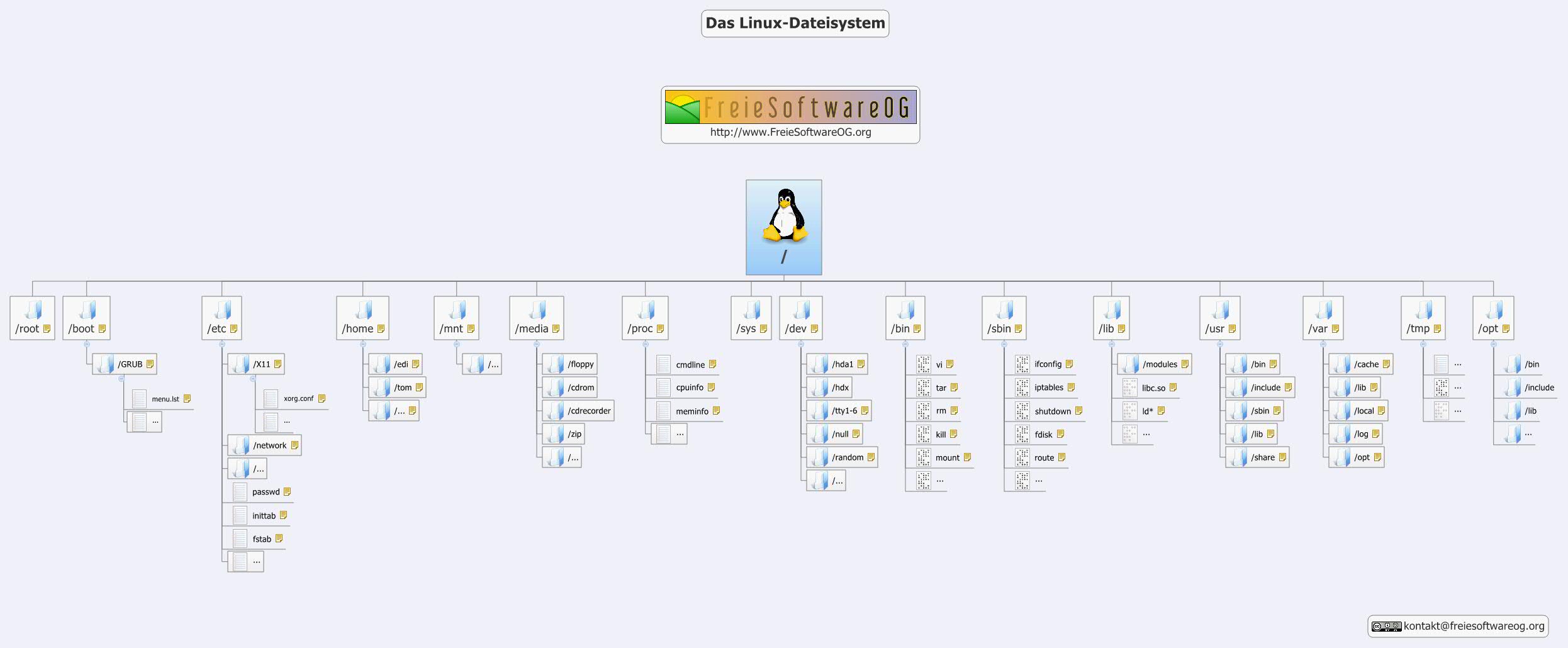1568x648 pixels.
Task: Collapse the /GRUB branch toggle circle
Action: tap(121, 379)
